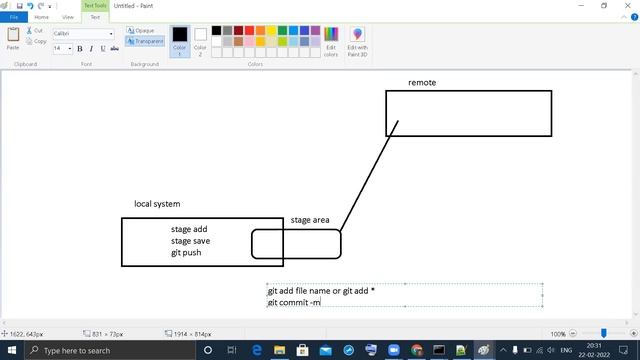Screen dimensions: 640x360
Task: Open Paint help icon
Action: pyautogui.click(x=634, y=17)
